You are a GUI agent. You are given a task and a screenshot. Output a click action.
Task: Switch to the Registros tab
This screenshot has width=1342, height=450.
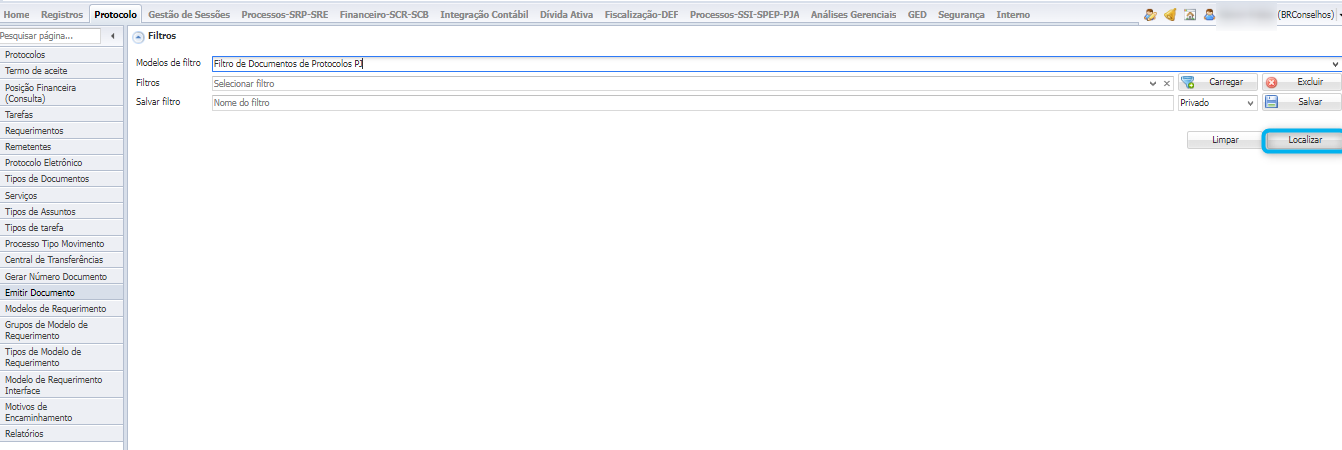coord(62,15)
